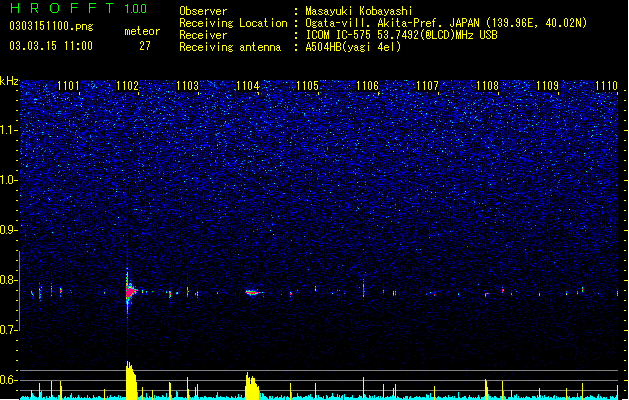Click the meteor count value 27
The width and height of the screenshot is (629, 400).
point(145,46)
